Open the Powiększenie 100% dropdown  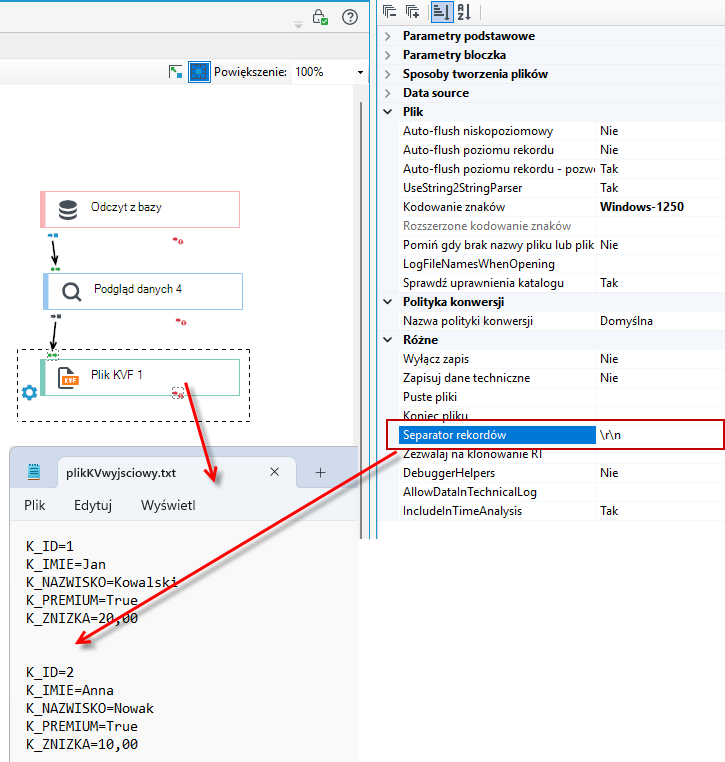point(360,72)
